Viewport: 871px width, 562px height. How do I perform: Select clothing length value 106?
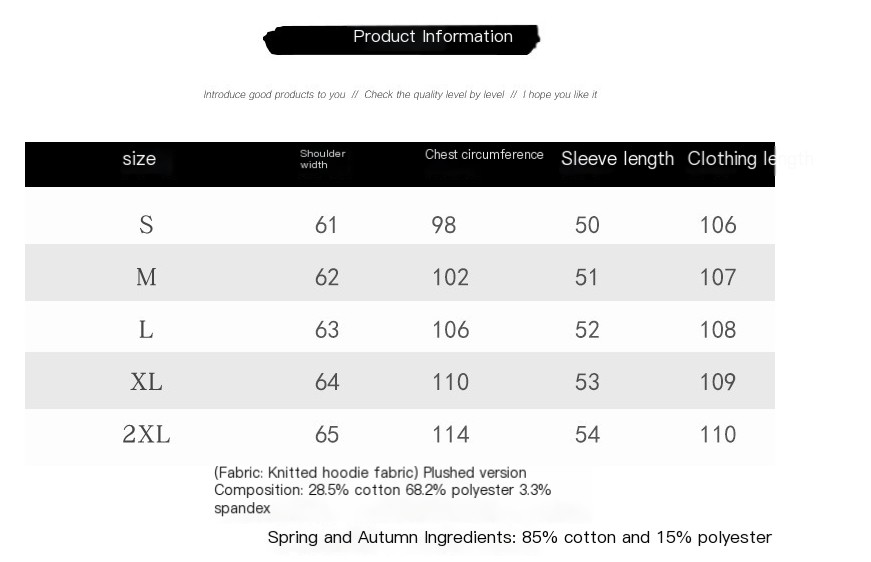coord(718,225)
